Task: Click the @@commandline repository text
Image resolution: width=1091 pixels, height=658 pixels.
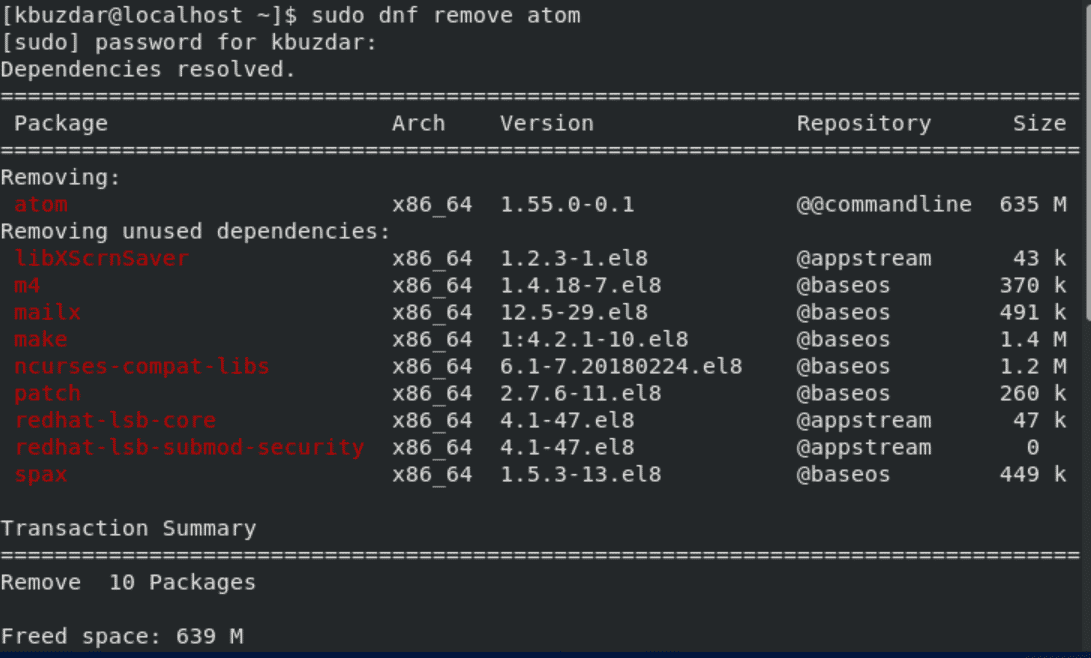Action: pyautogui.click(x=884, y=204)
